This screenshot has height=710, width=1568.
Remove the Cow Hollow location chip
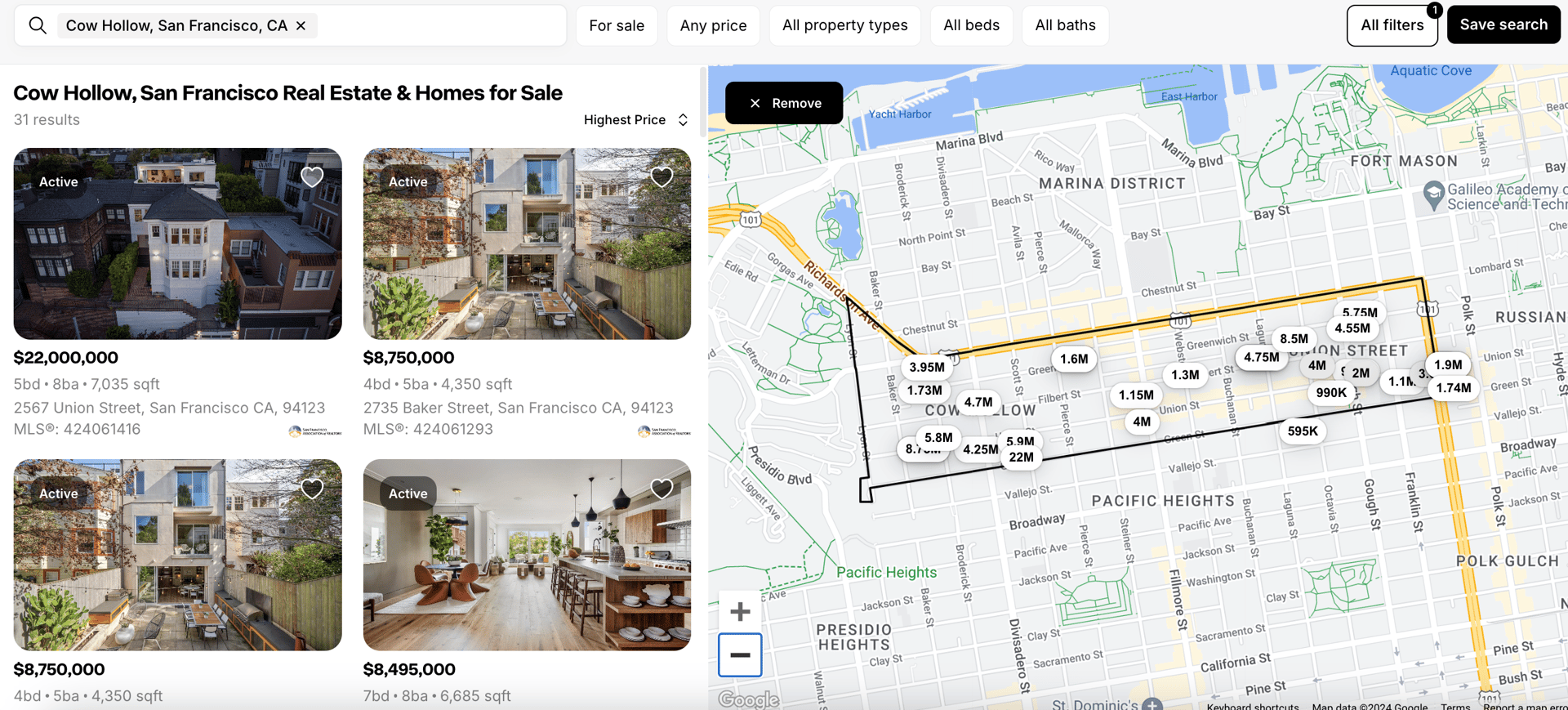pyautogui.click(x=301, y=25)
